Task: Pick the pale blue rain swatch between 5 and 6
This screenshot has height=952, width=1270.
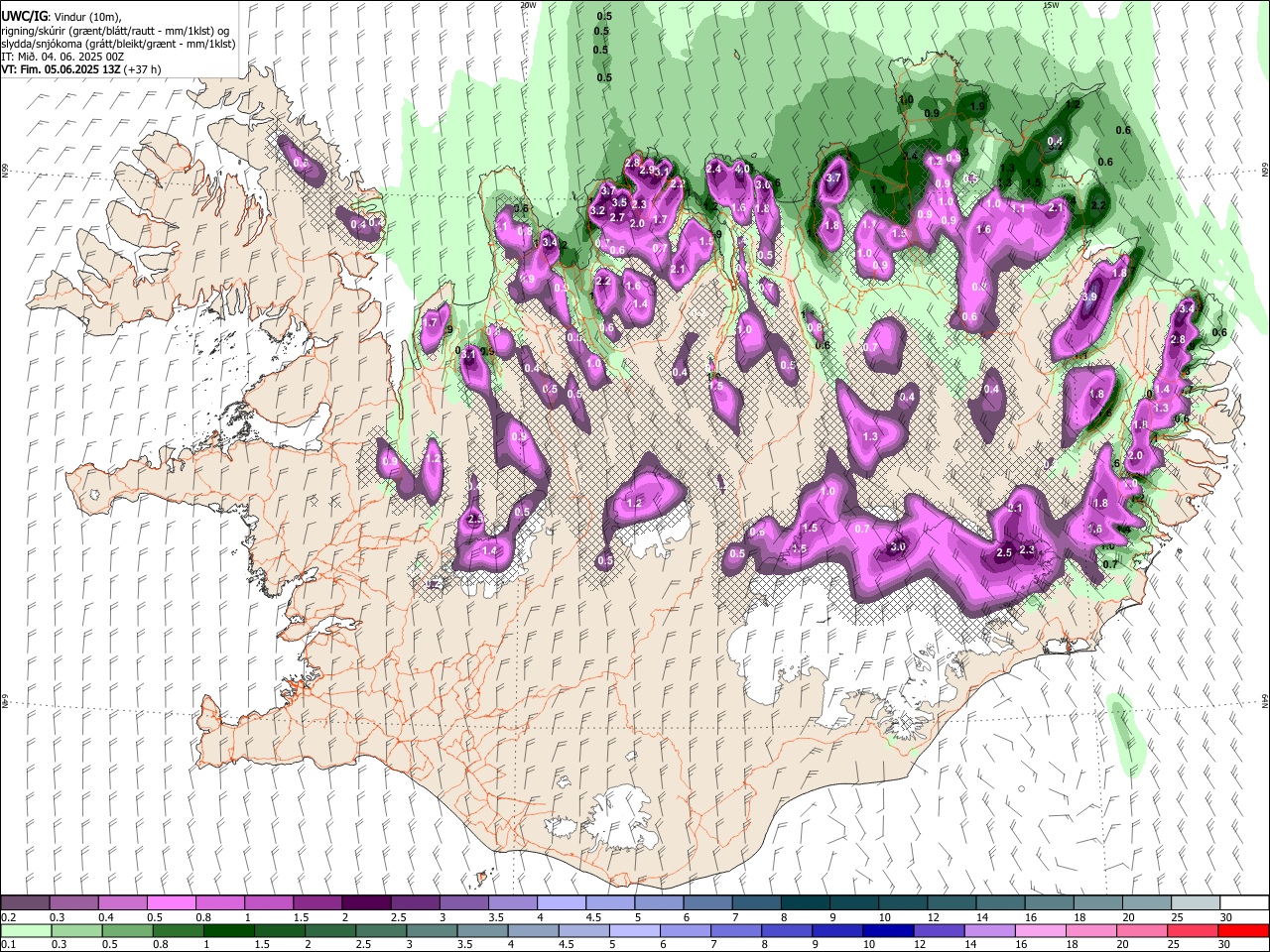Action: (635, 930)
